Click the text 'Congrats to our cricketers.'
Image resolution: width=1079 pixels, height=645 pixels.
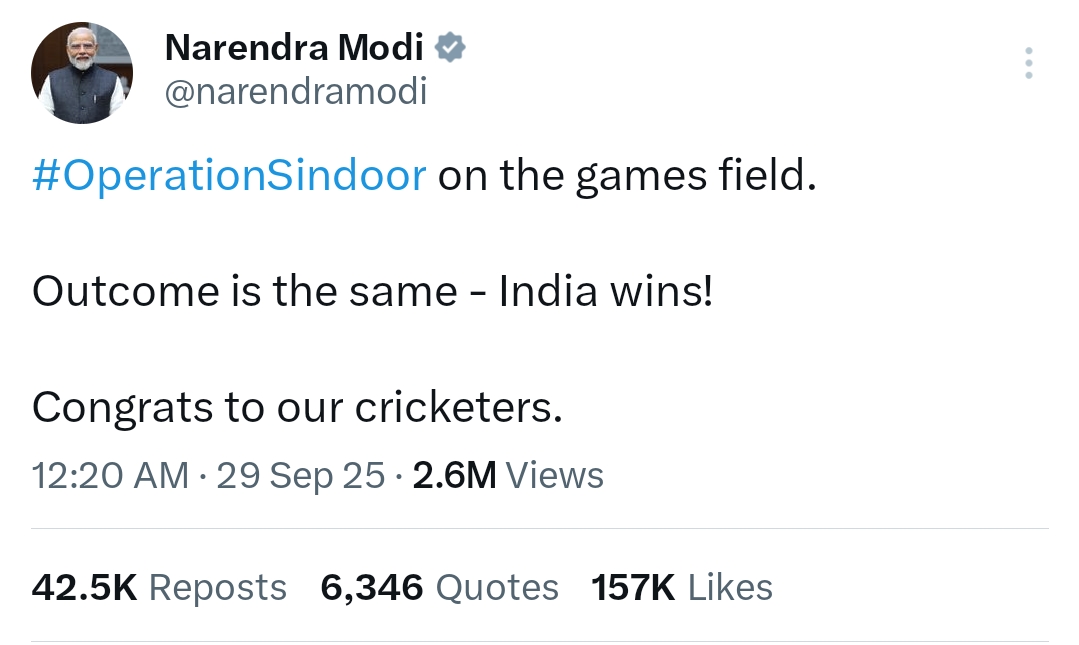(297, 407)
